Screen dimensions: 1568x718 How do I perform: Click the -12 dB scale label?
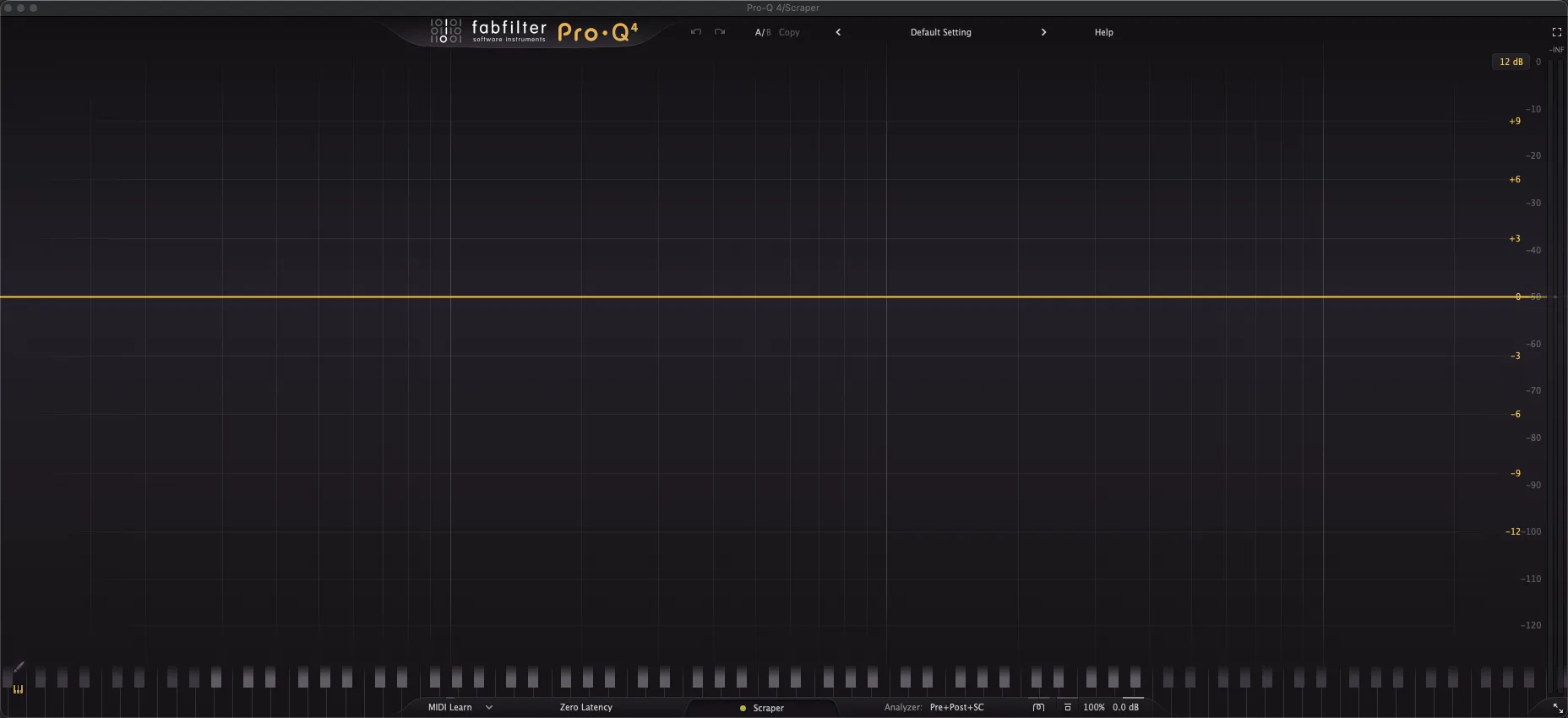(1513, 531)
